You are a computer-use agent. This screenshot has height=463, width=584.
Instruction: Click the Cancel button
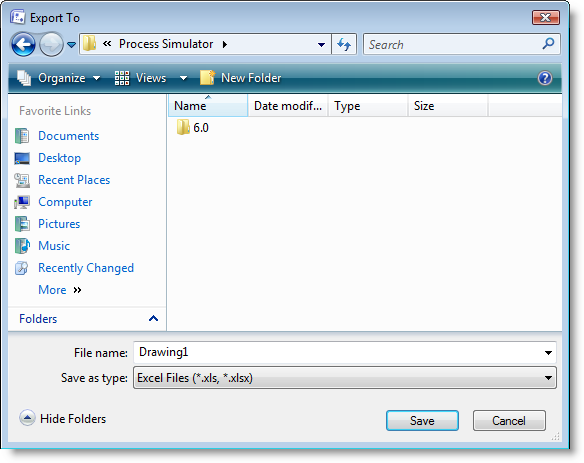[x=509, y=421]
